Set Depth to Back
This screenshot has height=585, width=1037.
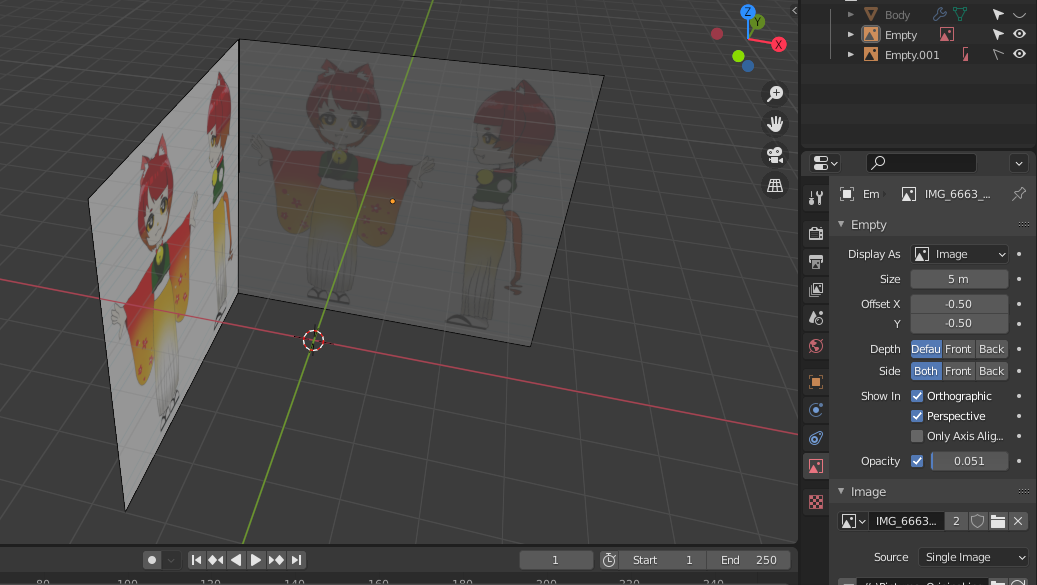(x=991, y=349)
